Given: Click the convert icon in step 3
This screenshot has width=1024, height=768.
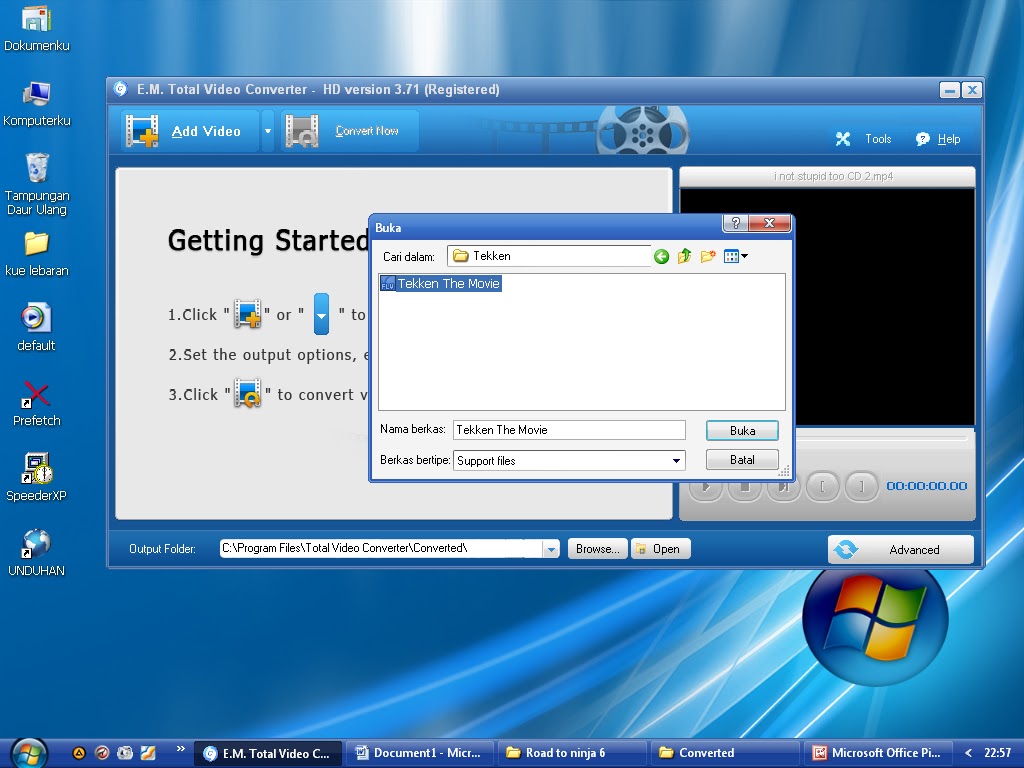Looking at the screenshot, I should point(248,394).
